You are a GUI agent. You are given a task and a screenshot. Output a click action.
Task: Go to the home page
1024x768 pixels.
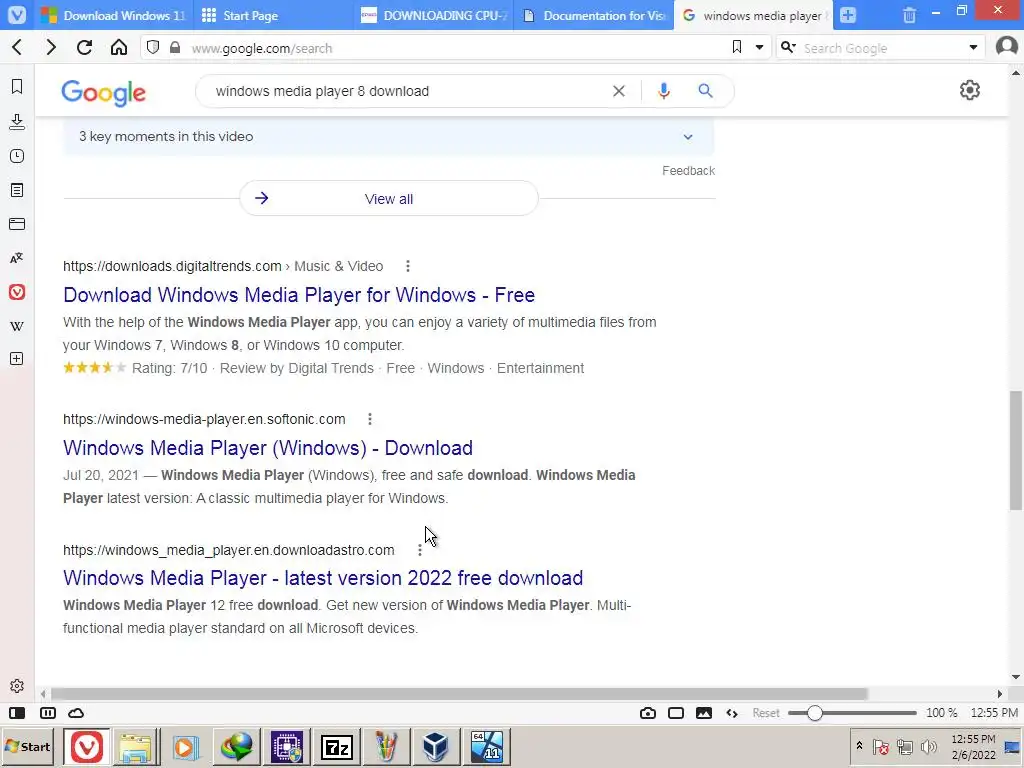tap(119, 48)
